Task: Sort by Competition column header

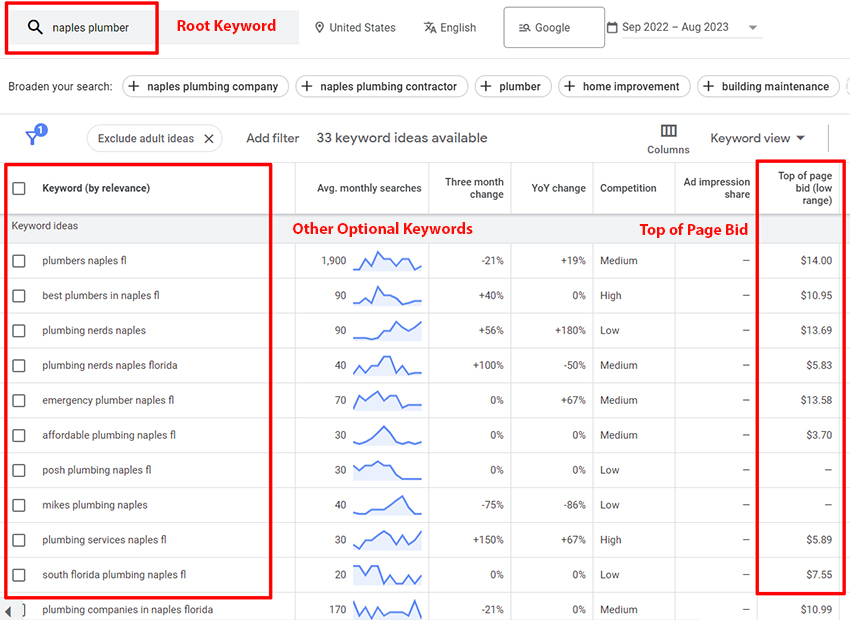Action: point(628,188)
